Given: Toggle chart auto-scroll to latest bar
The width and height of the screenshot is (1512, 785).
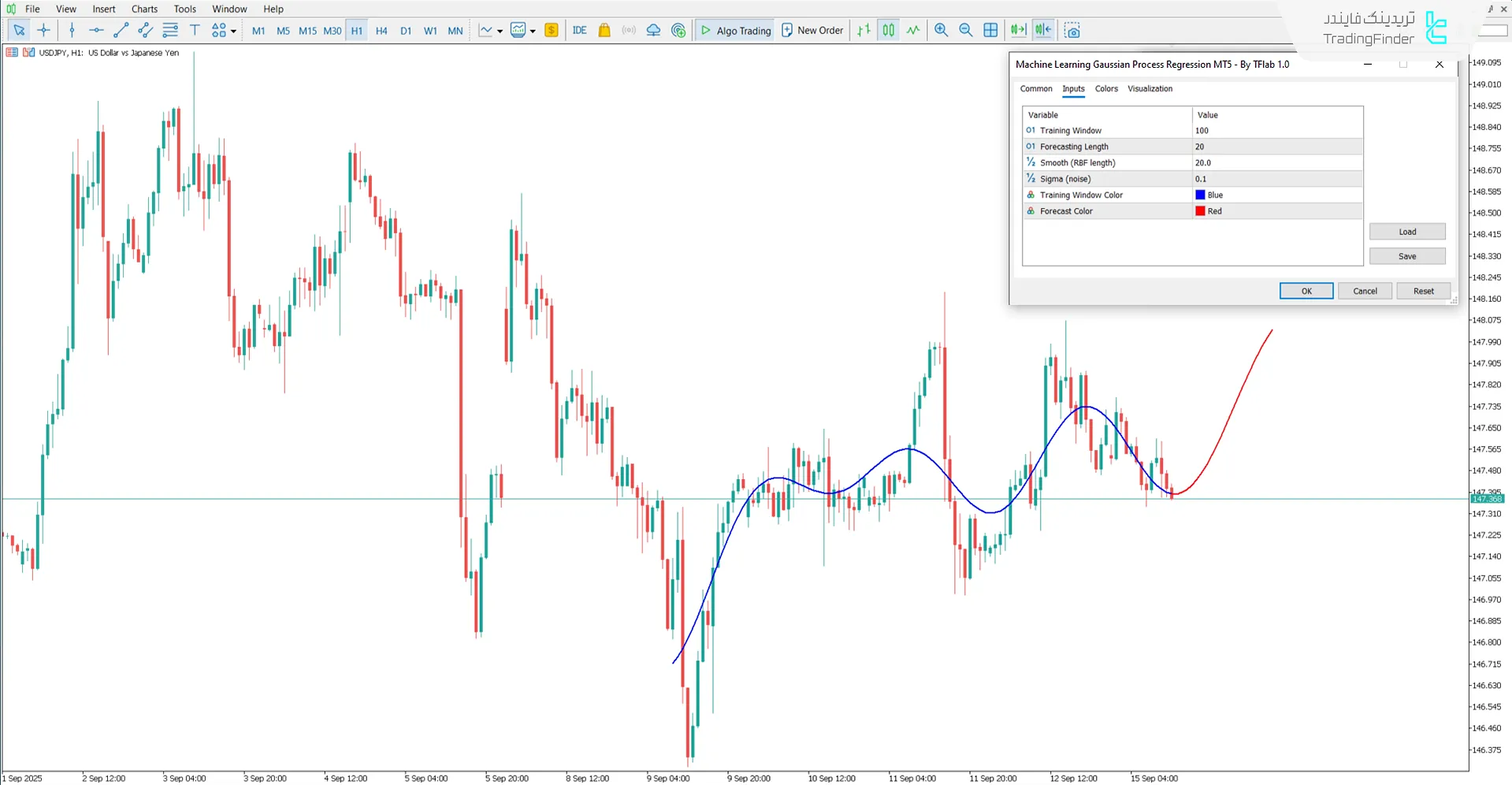Looking at the screenshot, I should (1018, 31).
